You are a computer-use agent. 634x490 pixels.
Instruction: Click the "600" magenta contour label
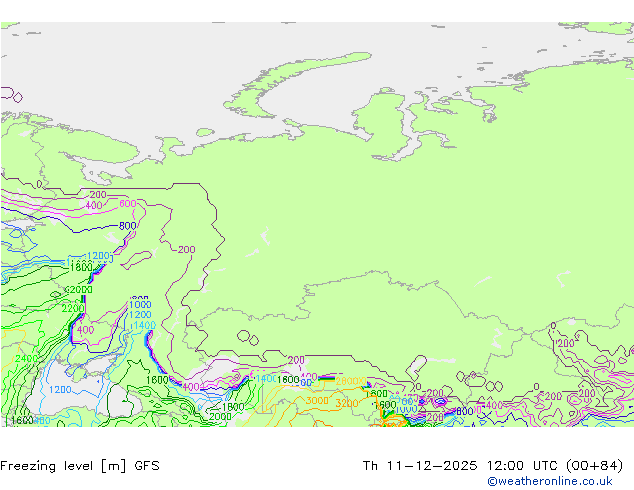(128, 203)
